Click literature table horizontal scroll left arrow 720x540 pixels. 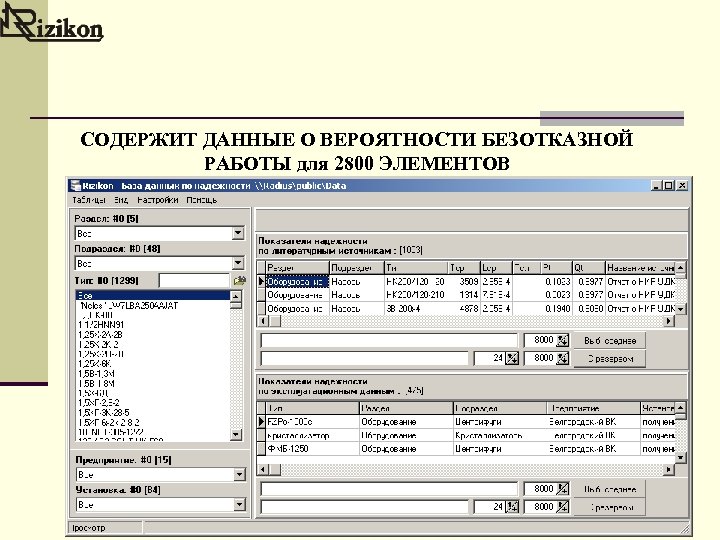[x=263, y=321]
